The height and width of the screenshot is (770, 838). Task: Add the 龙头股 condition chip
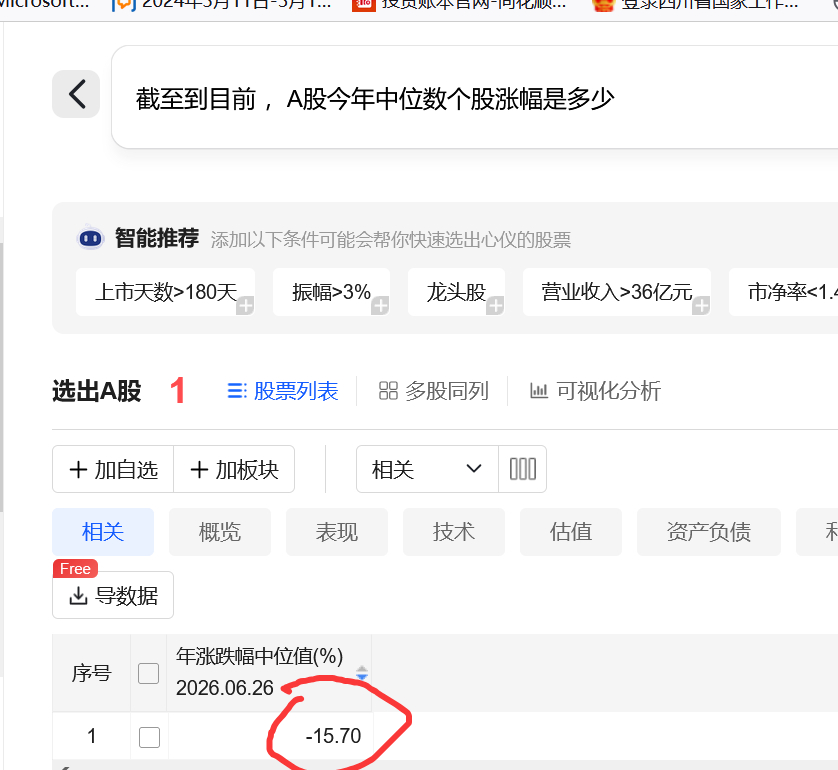[456, 292]
